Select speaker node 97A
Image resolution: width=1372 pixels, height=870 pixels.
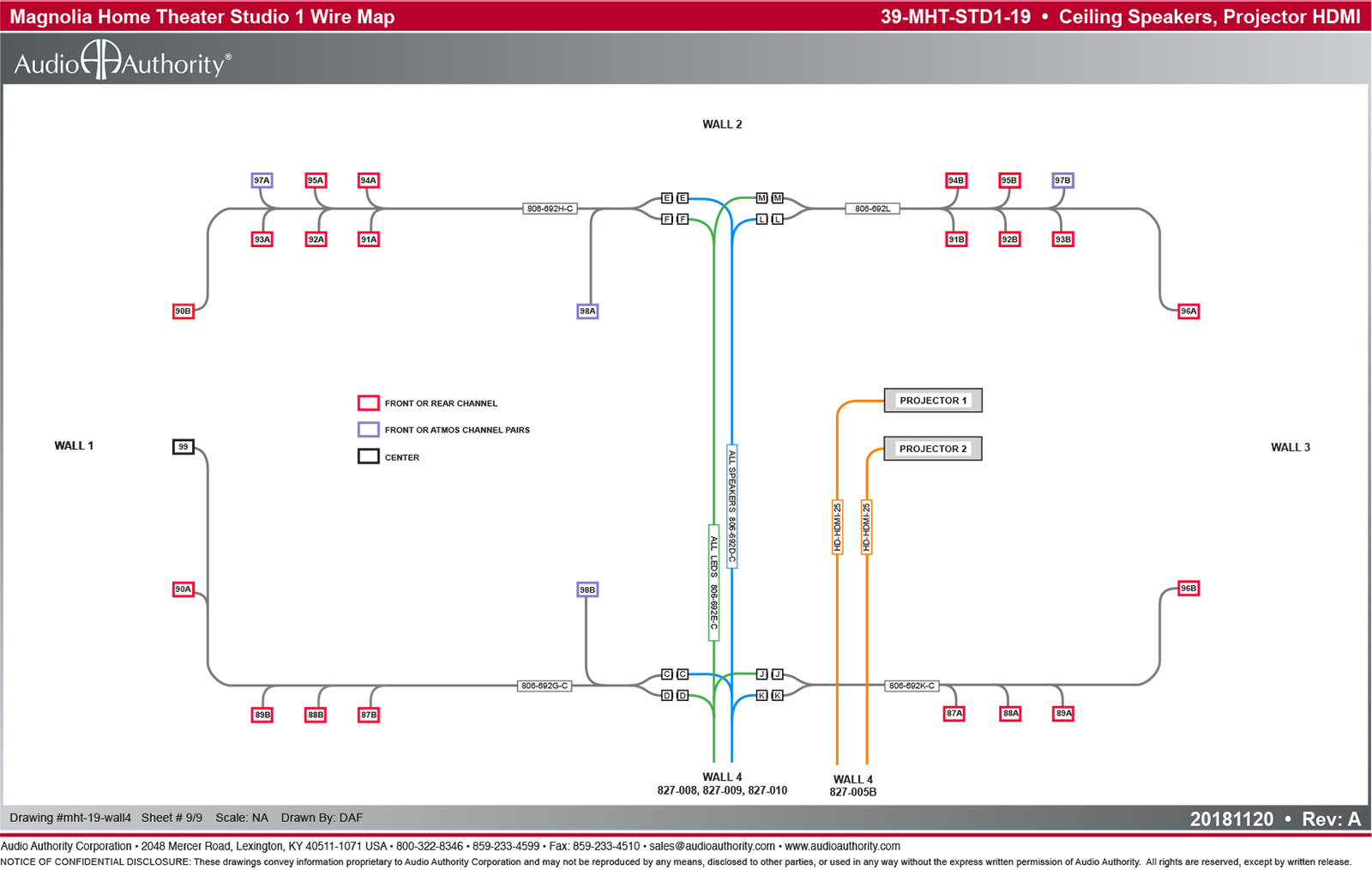click(262, 180)
